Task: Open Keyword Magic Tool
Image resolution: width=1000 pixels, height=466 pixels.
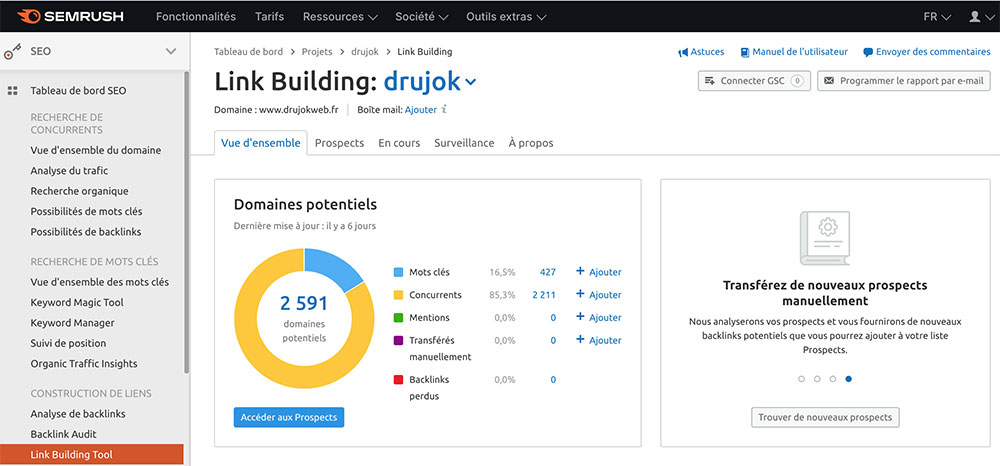Action: (x=77, y=303)
